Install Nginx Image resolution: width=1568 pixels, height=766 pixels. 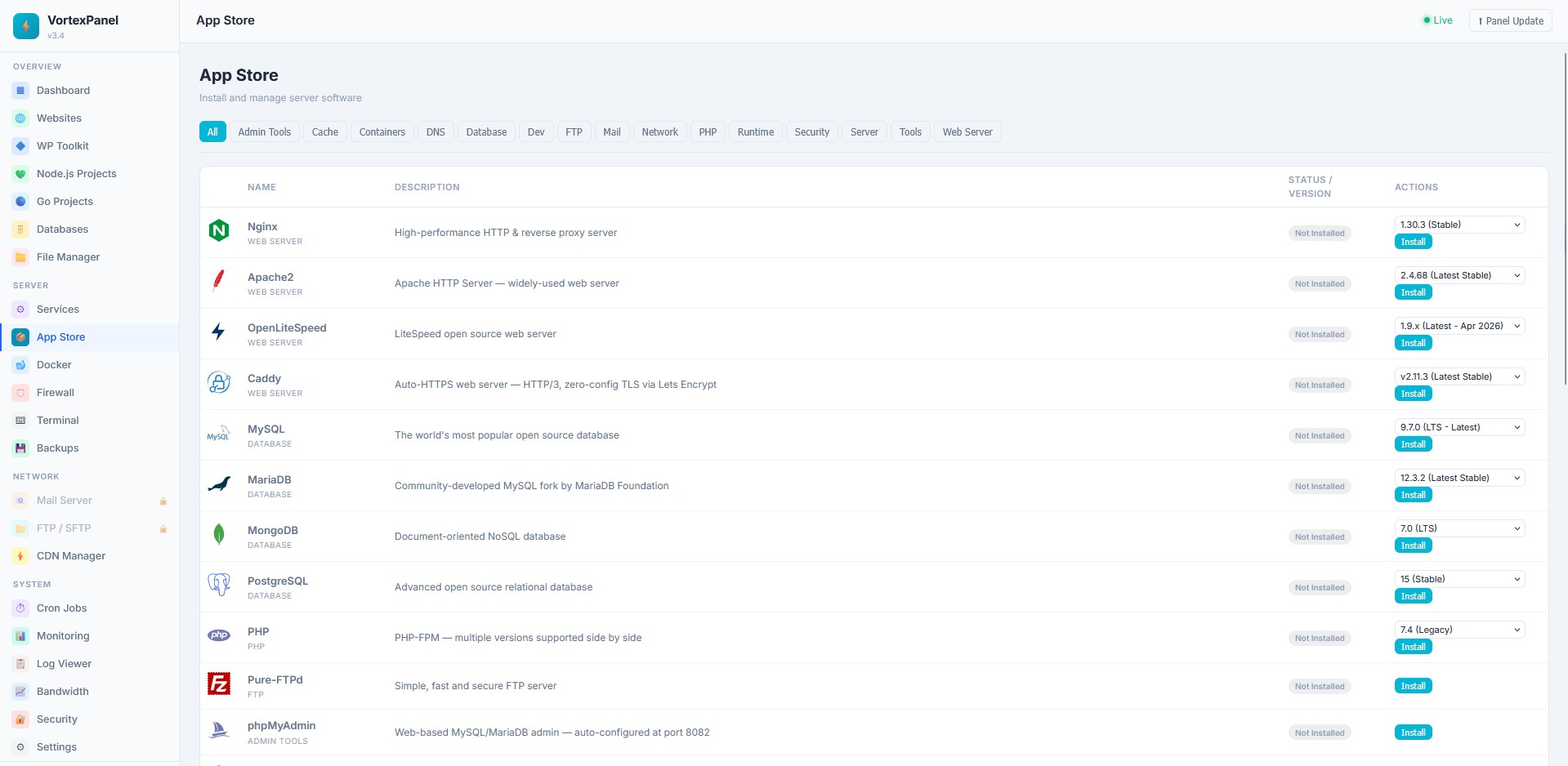pyautogui.click(x=1414, y=242)
